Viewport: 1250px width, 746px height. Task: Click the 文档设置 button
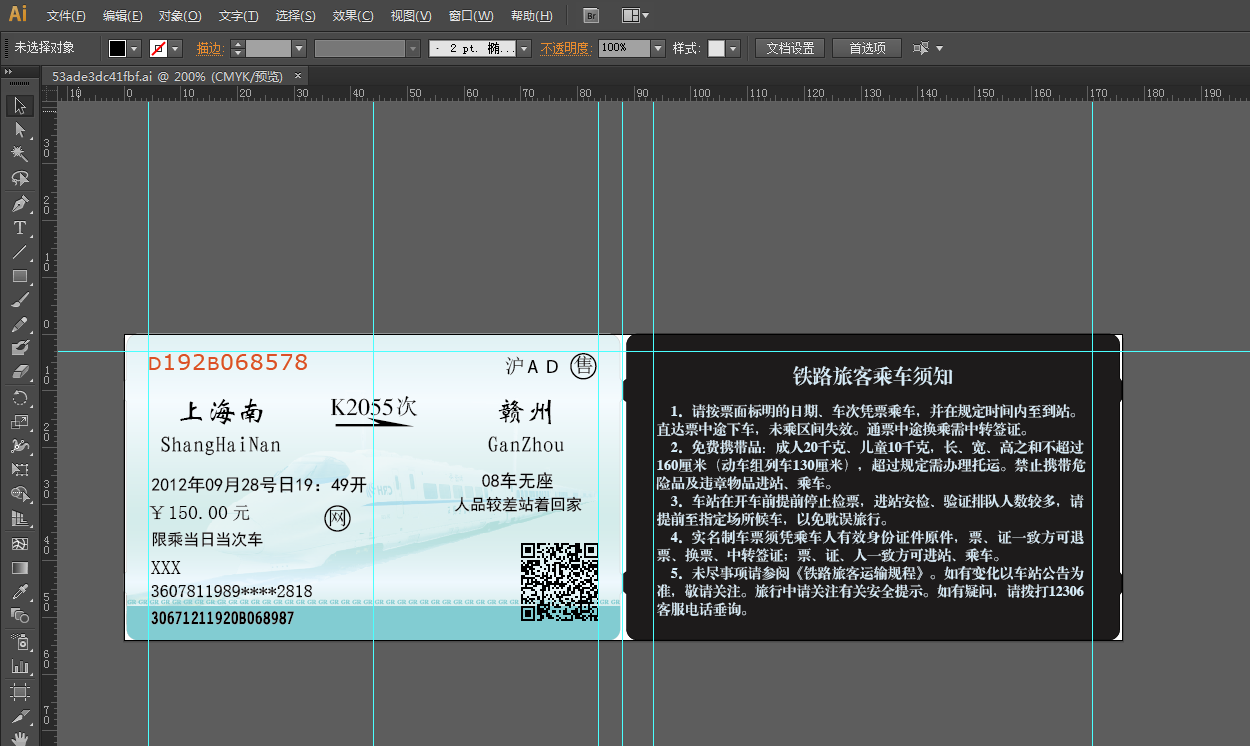790,48
